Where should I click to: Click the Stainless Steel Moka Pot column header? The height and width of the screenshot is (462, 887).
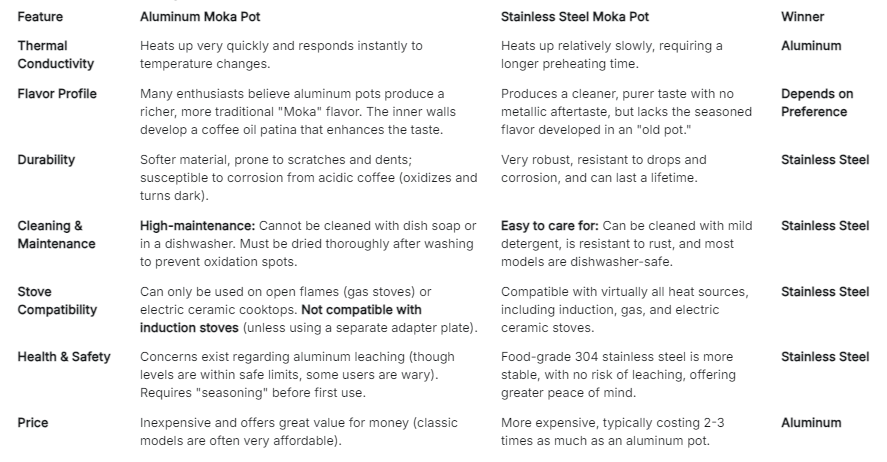pyautogui.click(x=574, y=17)
